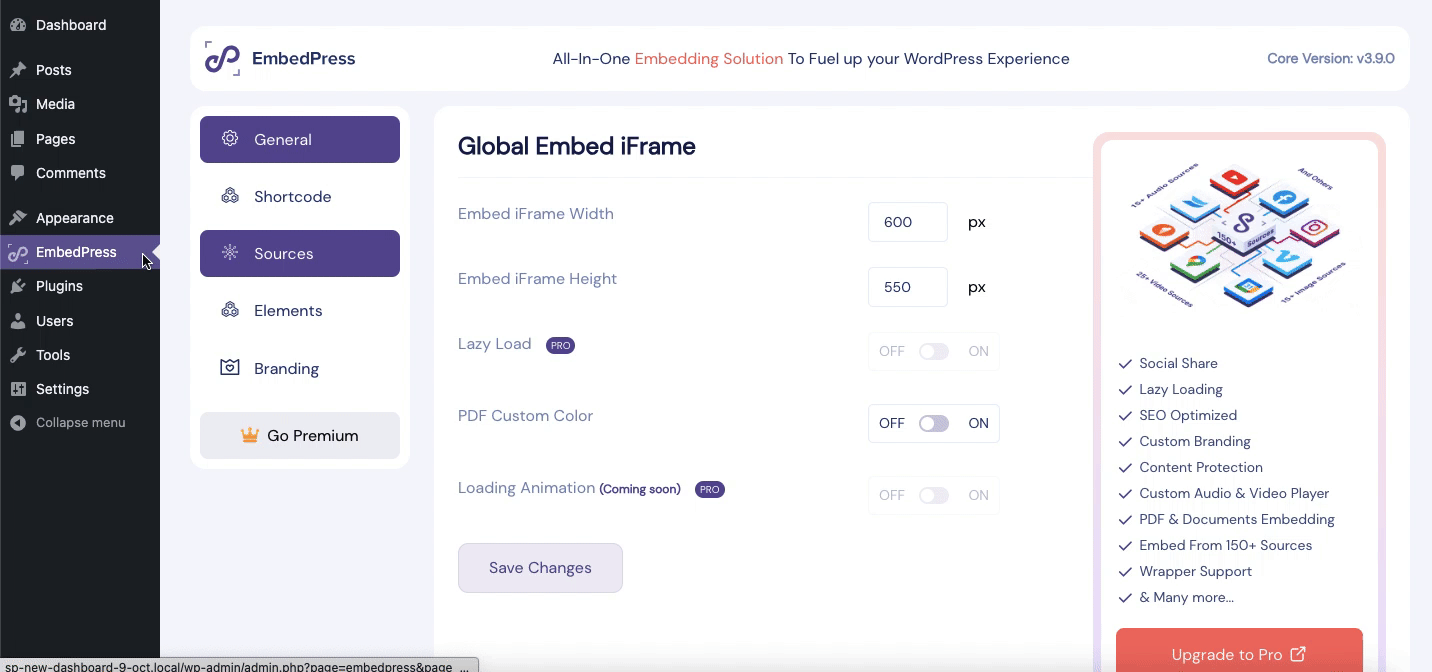The image size is (1432, 672).
Task: Click the Loading Animation label text
Action: click(x=526, y=487)
